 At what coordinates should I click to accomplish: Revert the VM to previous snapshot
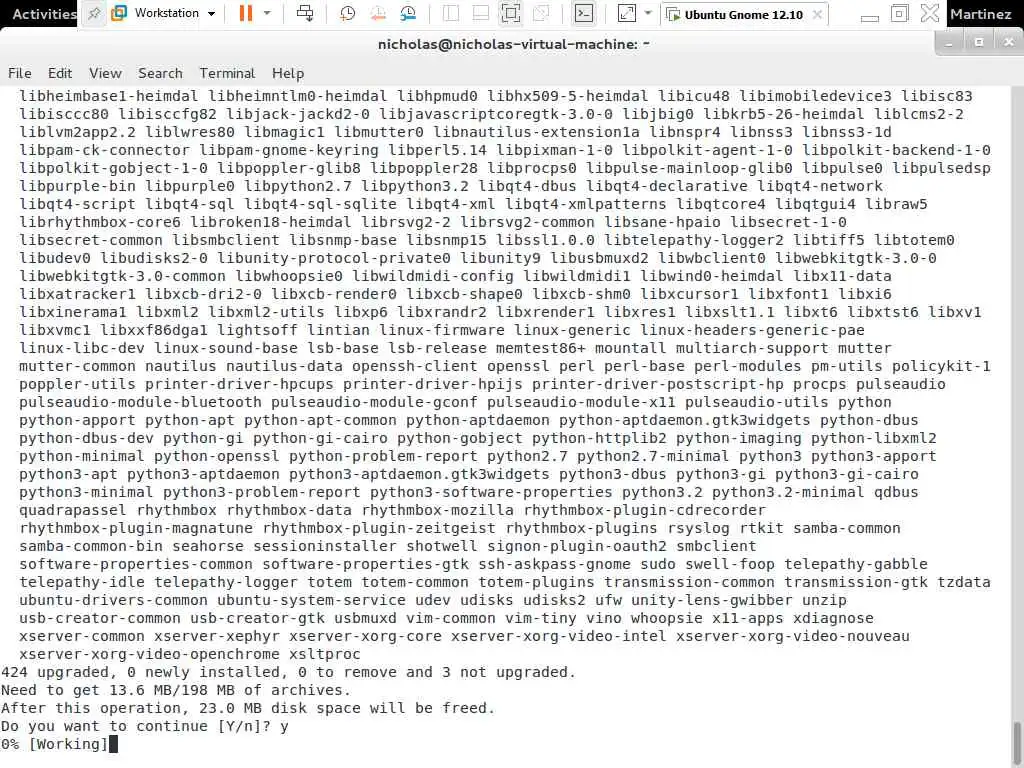point(377,13)
